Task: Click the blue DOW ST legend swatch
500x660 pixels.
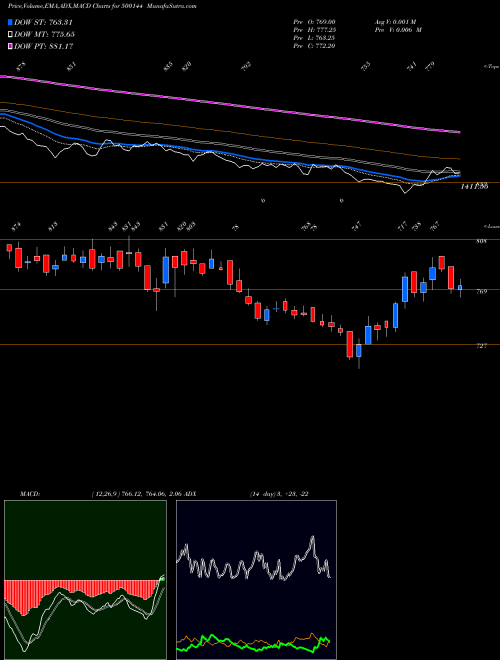Action: (x=10, y=22)
